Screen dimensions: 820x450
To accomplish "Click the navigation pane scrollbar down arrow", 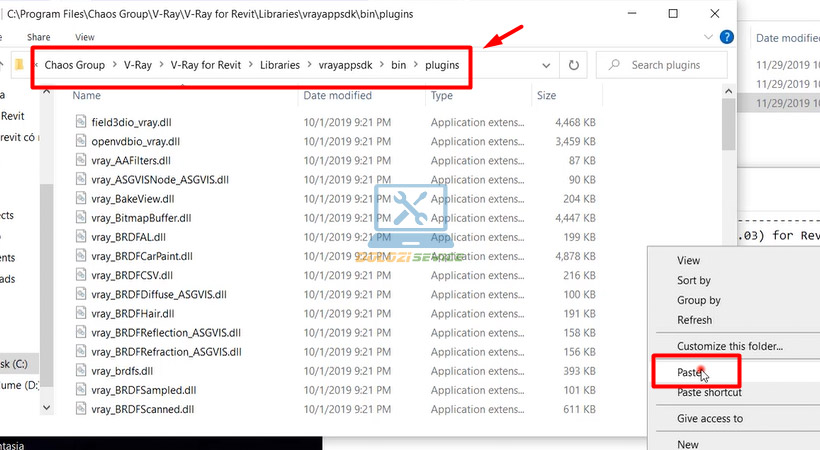I will [x=45, y=407].
